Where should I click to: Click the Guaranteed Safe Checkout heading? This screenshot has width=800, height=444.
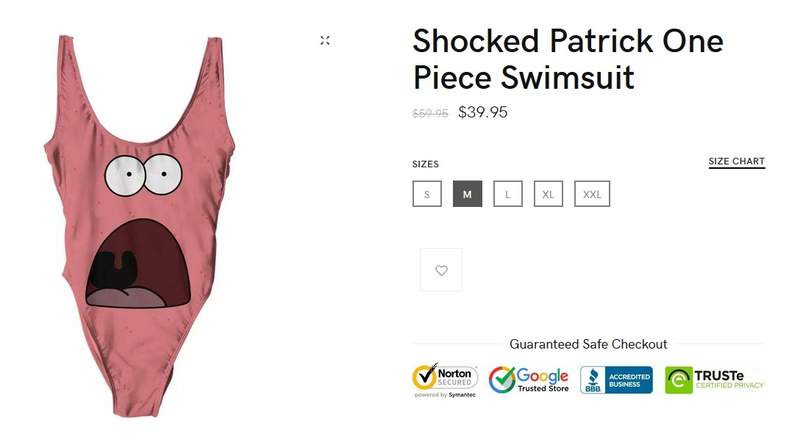click(588, 344)
